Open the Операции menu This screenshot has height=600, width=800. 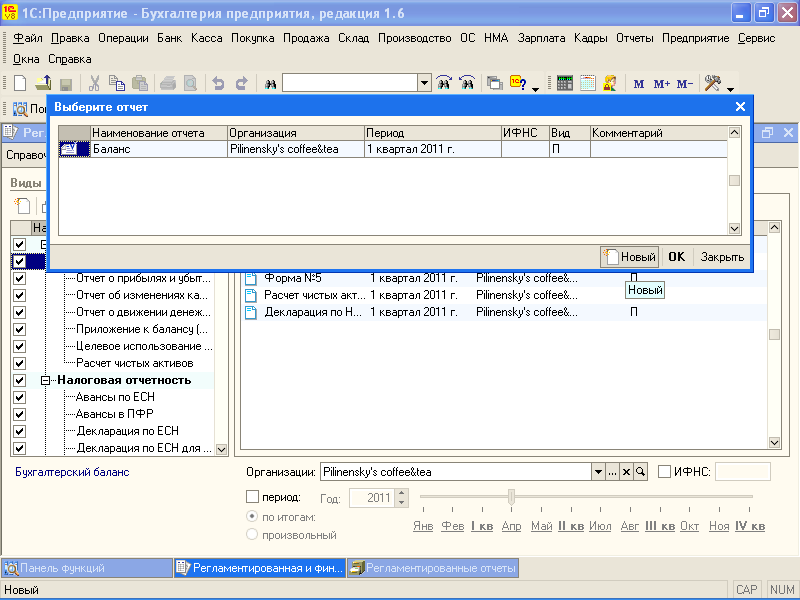[123, 38]
